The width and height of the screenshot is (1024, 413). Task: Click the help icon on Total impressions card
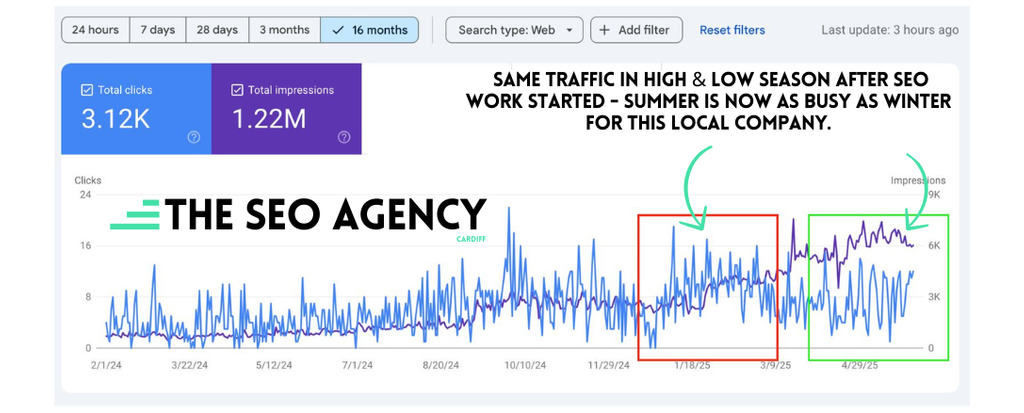344,137
